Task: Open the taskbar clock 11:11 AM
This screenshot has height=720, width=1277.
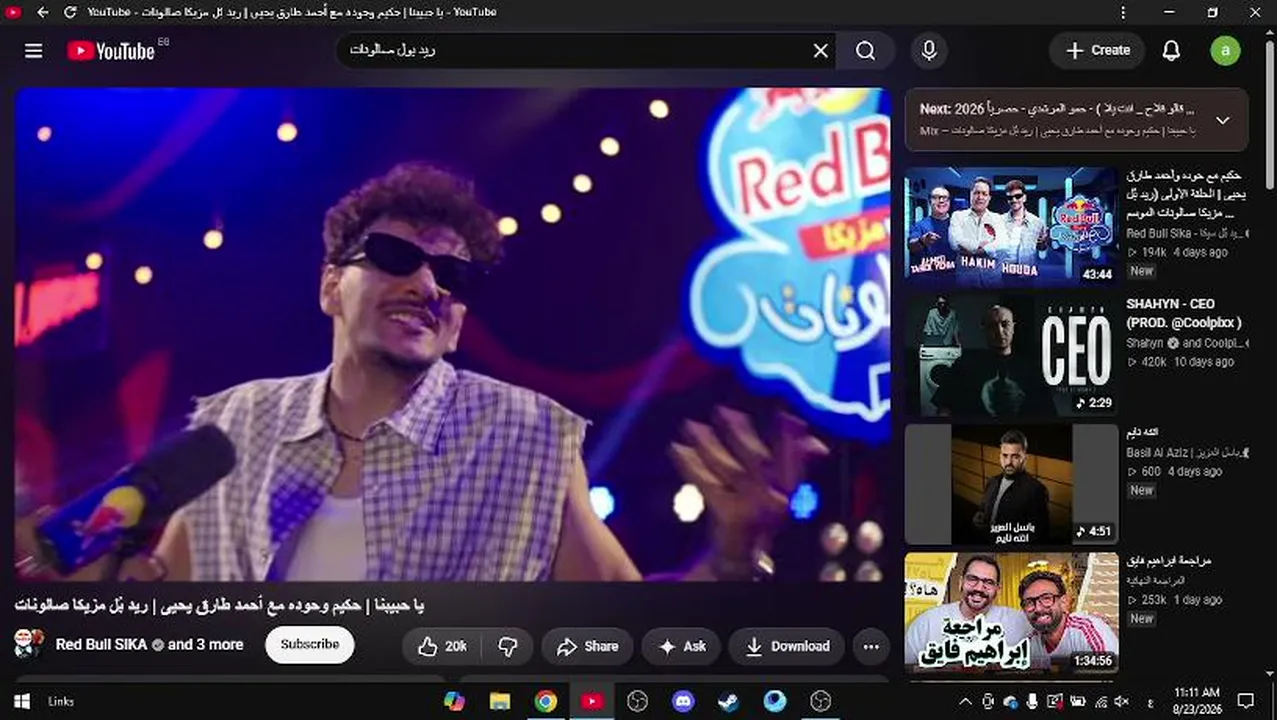Action: [1196, 701]
